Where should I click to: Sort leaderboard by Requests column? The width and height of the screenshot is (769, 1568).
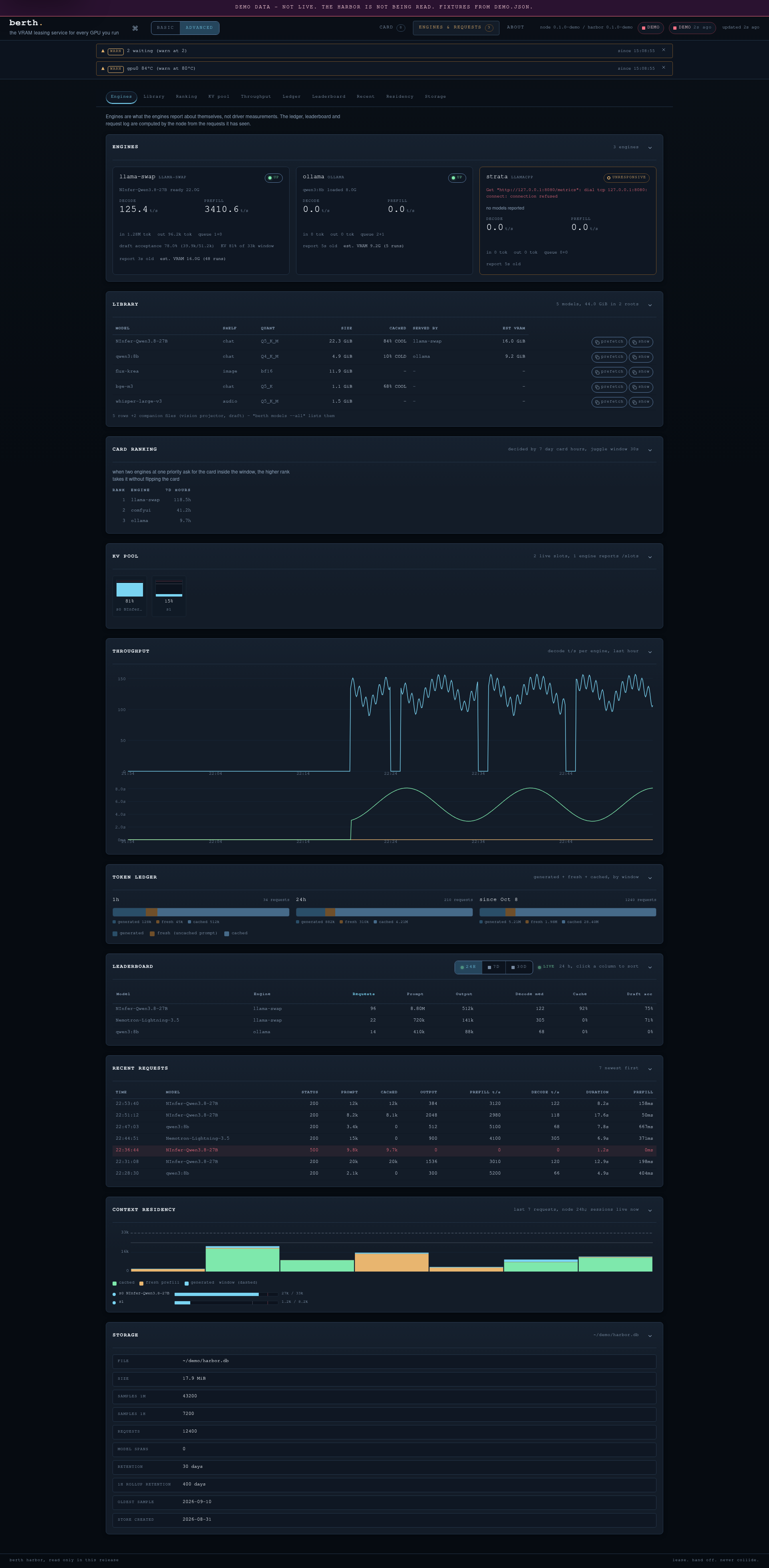[x=364, y=994]
